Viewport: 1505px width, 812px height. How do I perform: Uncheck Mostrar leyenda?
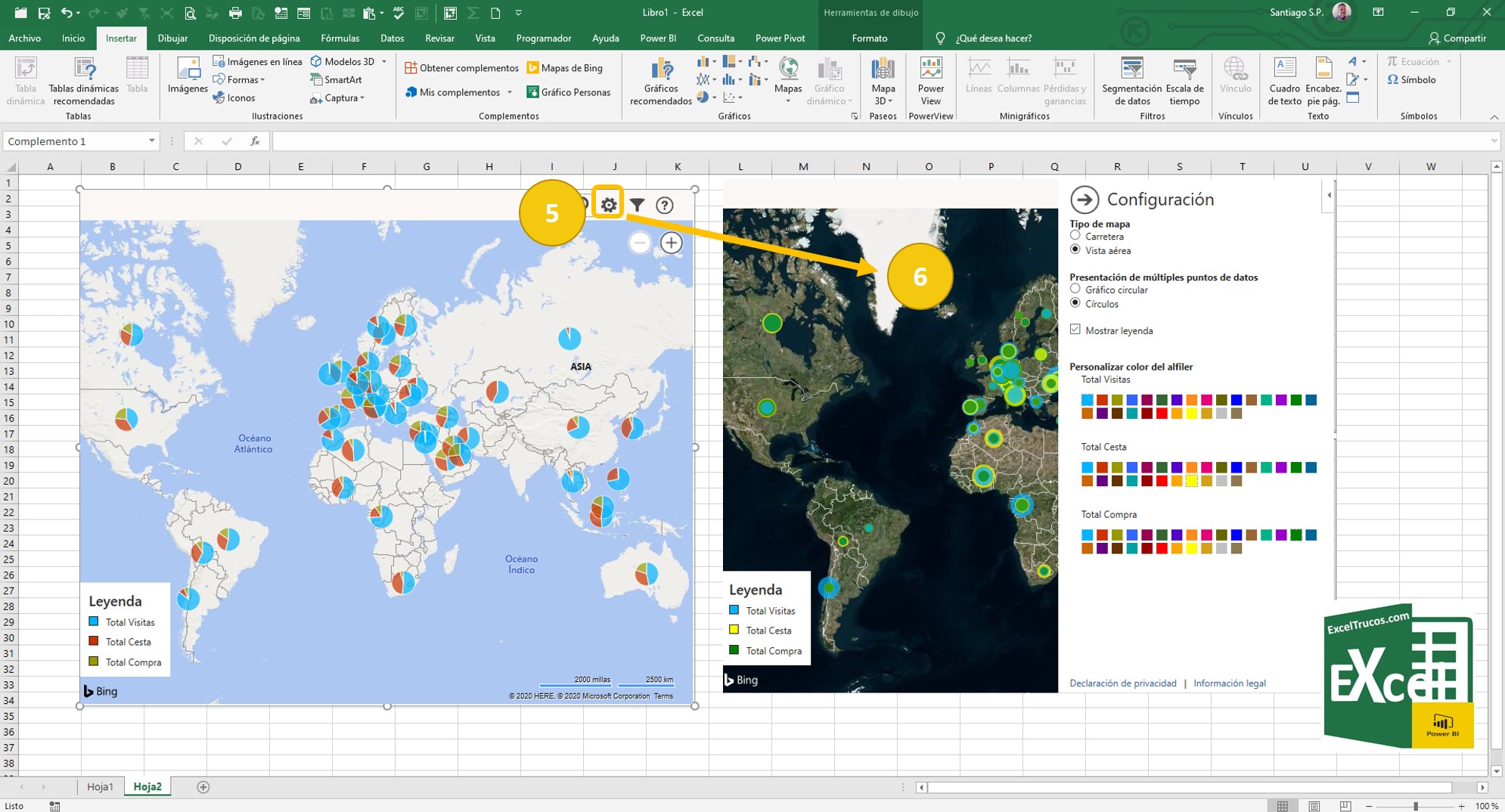(1075, 330)
